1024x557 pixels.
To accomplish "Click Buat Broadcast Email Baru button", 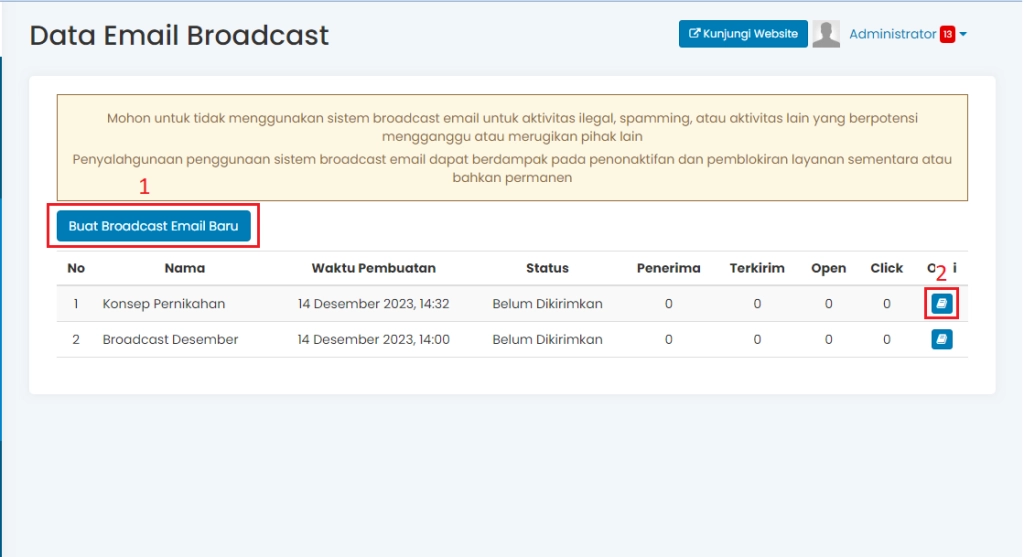I will (x=153, y=226).
